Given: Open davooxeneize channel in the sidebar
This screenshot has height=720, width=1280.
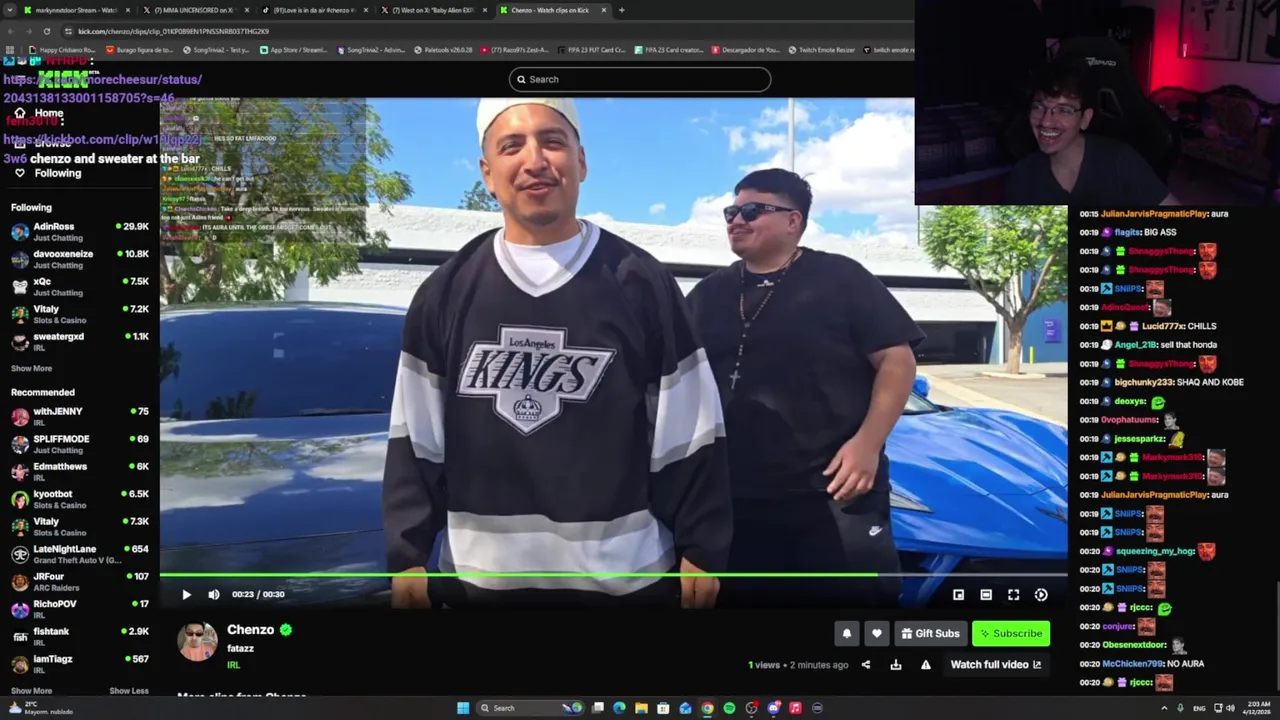Looking at the screenshot, I should coord(80,259).
